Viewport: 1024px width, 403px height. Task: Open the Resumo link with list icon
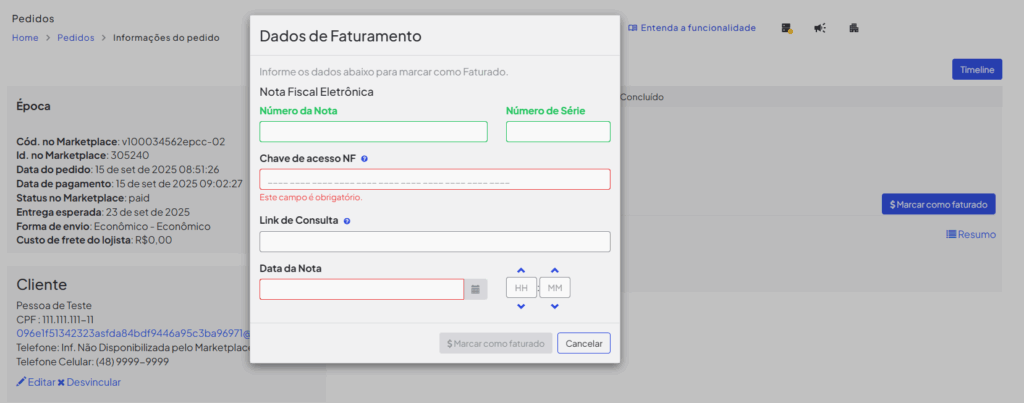tap(971, 234)
